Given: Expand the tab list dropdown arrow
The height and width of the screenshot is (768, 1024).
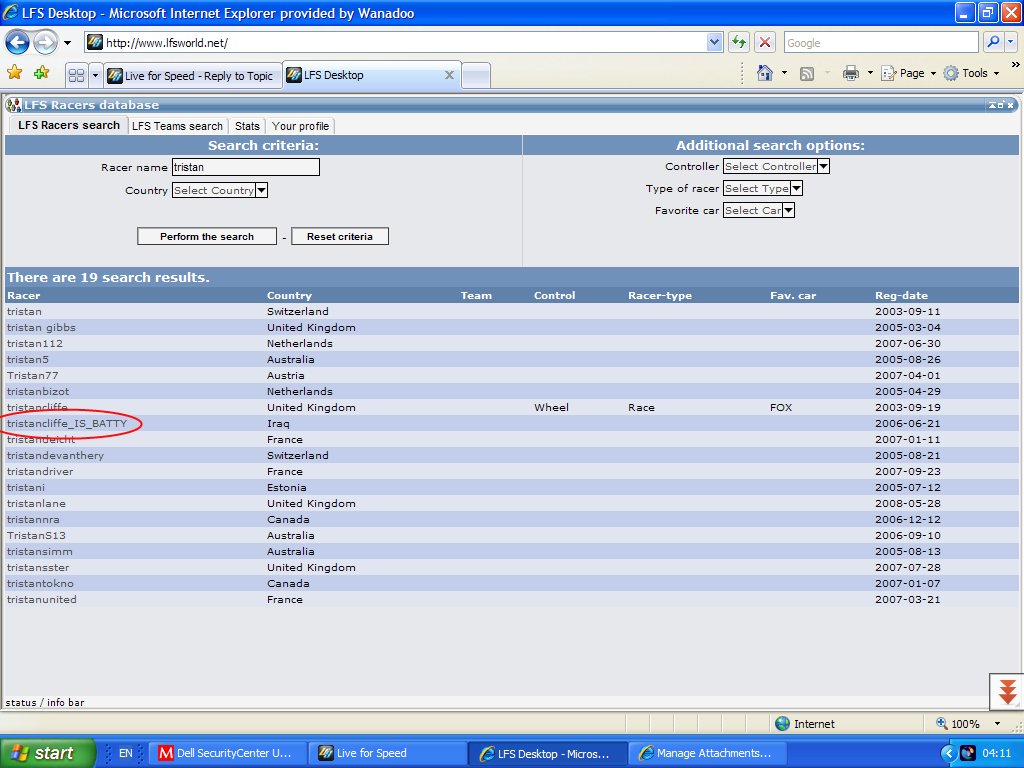Looking at the screenshot, I should click(x=95, y=76).
